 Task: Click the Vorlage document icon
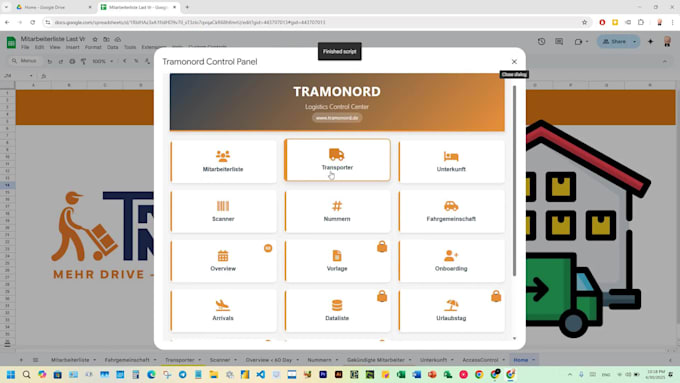pyautogui.click(x=337, y=255)
